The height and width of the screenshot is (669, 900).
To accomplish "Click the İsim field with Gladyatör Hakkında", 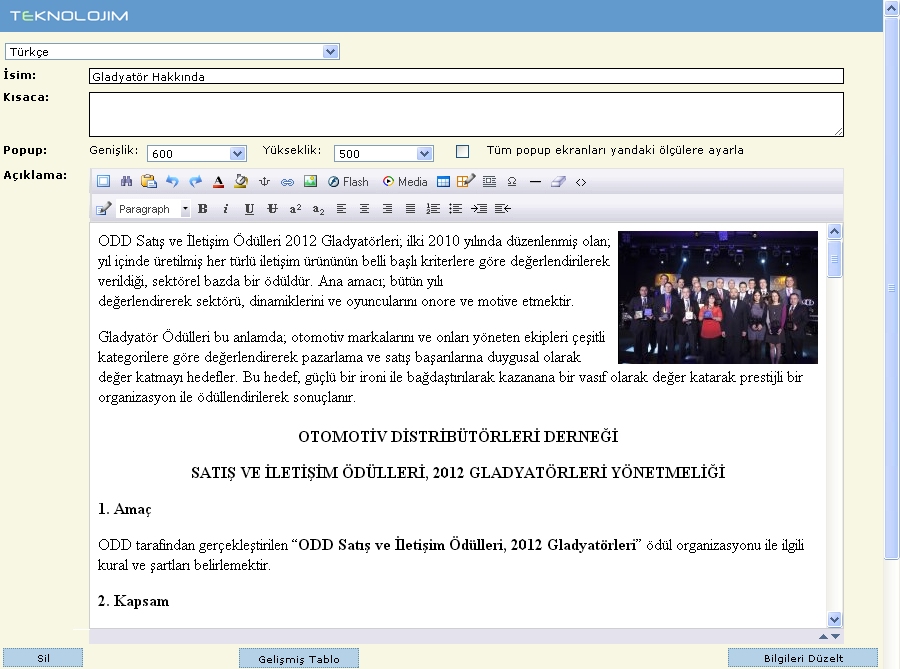I will (x=466, y=76).
